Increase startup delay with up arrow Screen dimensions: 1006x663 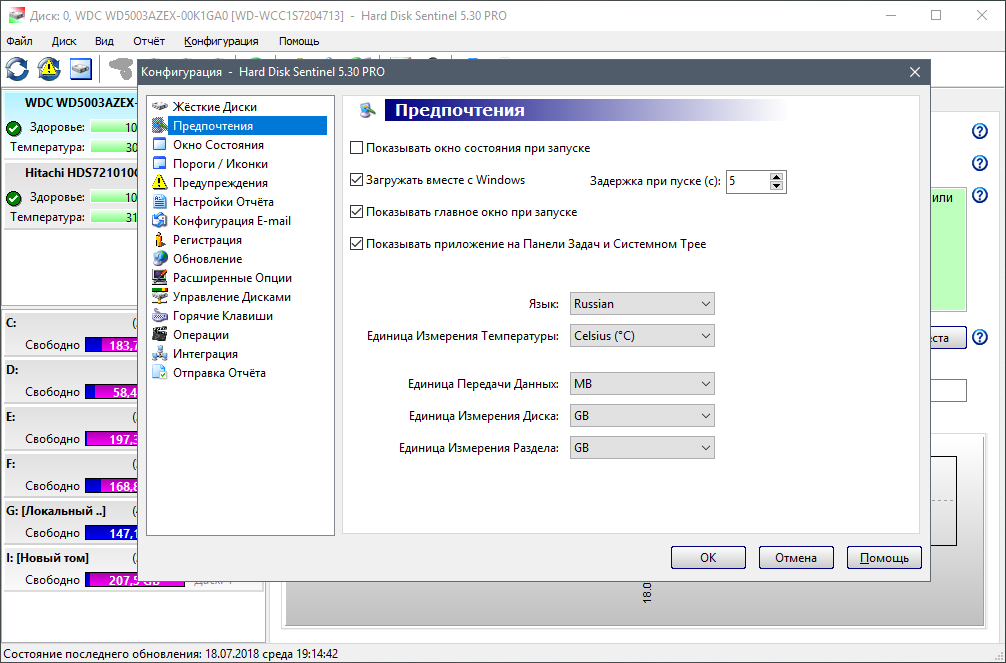click(776, 177)
